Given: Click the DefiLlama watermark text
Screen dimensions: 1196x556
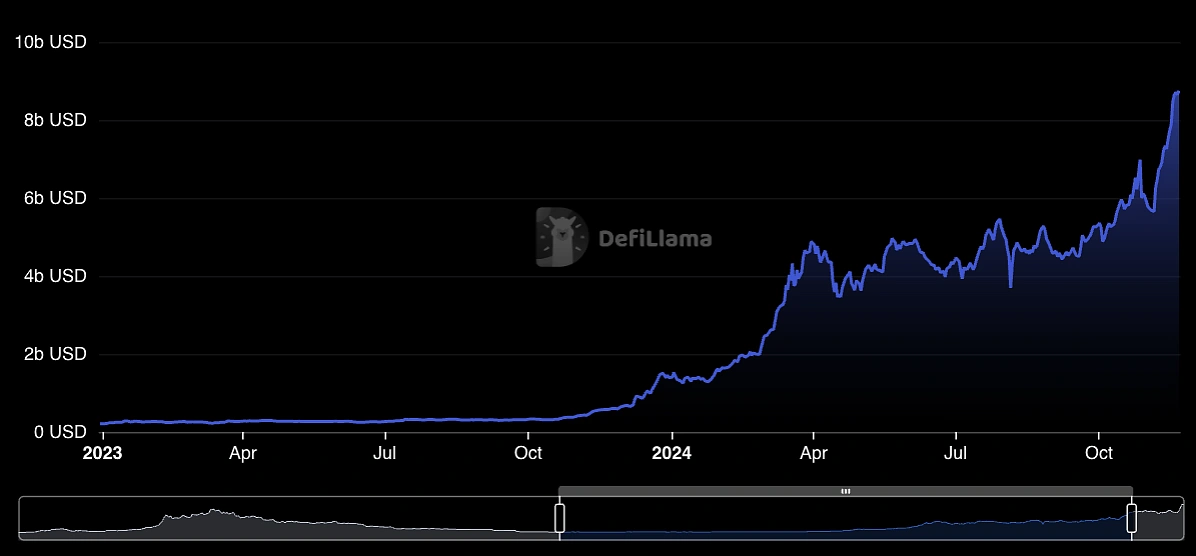Looking at the screenshot, I should (x=655, y=238).
